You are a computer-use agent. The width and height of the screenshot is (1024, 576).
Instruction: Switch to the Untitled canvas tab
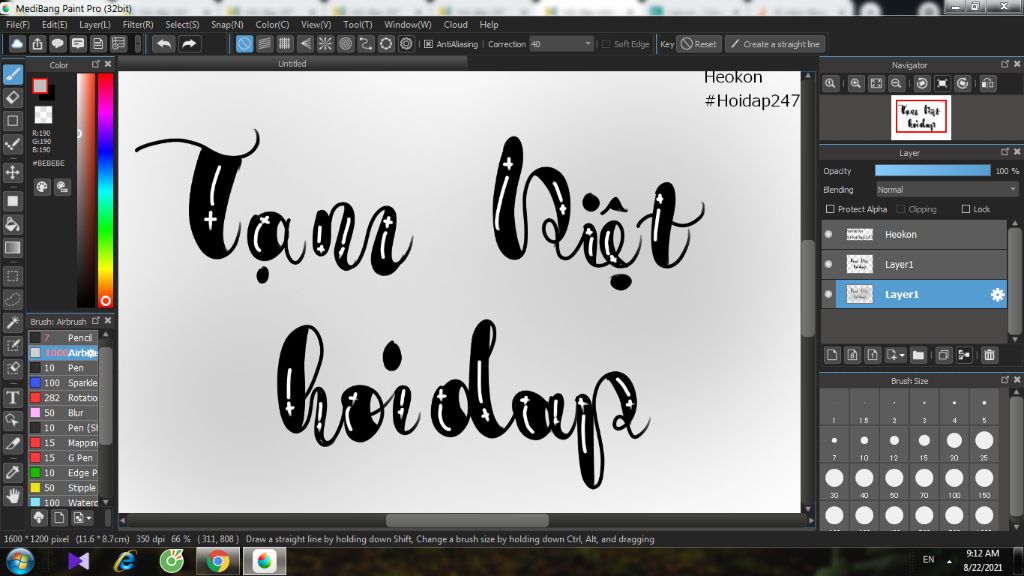click(292, 63)
